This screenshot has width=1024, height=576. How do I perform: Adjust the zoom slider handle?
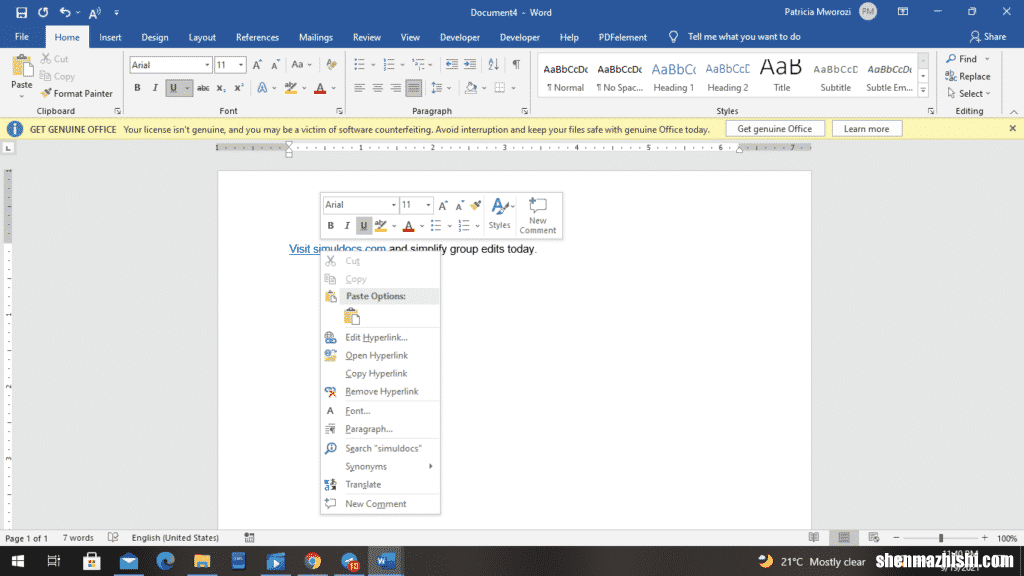coord(940,537)
